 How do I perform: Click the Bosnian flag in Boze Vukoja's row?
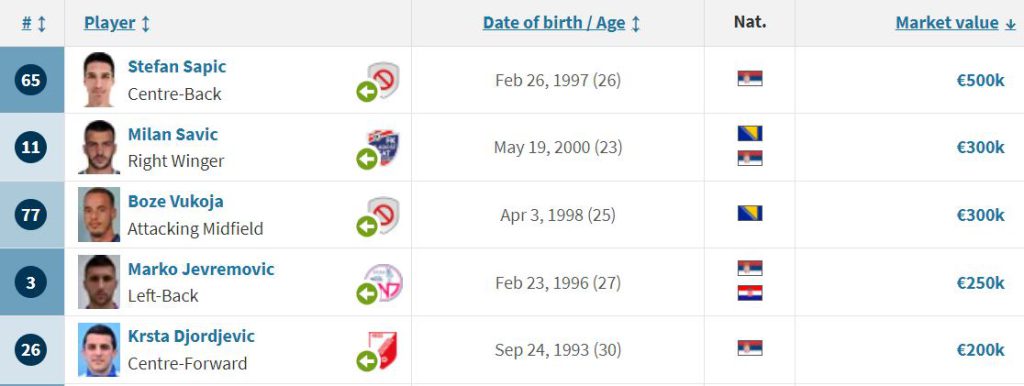point(750,213)
